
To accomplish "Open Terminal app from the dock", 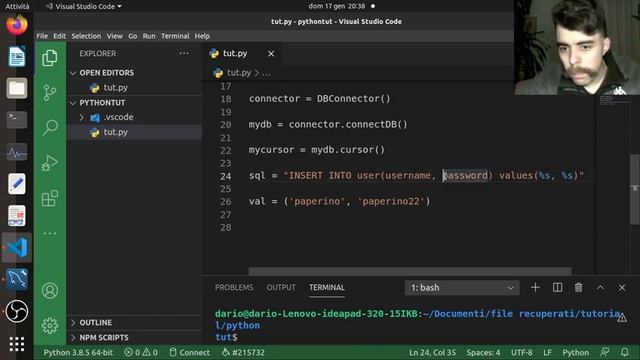I will point(17,120).
